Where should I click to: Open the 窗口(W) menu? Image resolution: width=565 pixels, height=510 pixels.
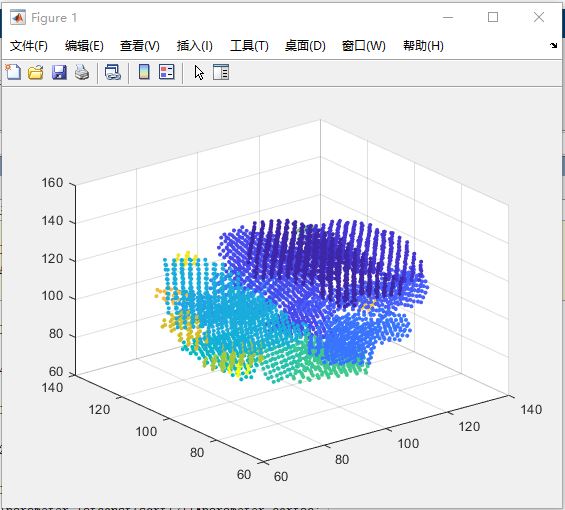coord(363,46)
